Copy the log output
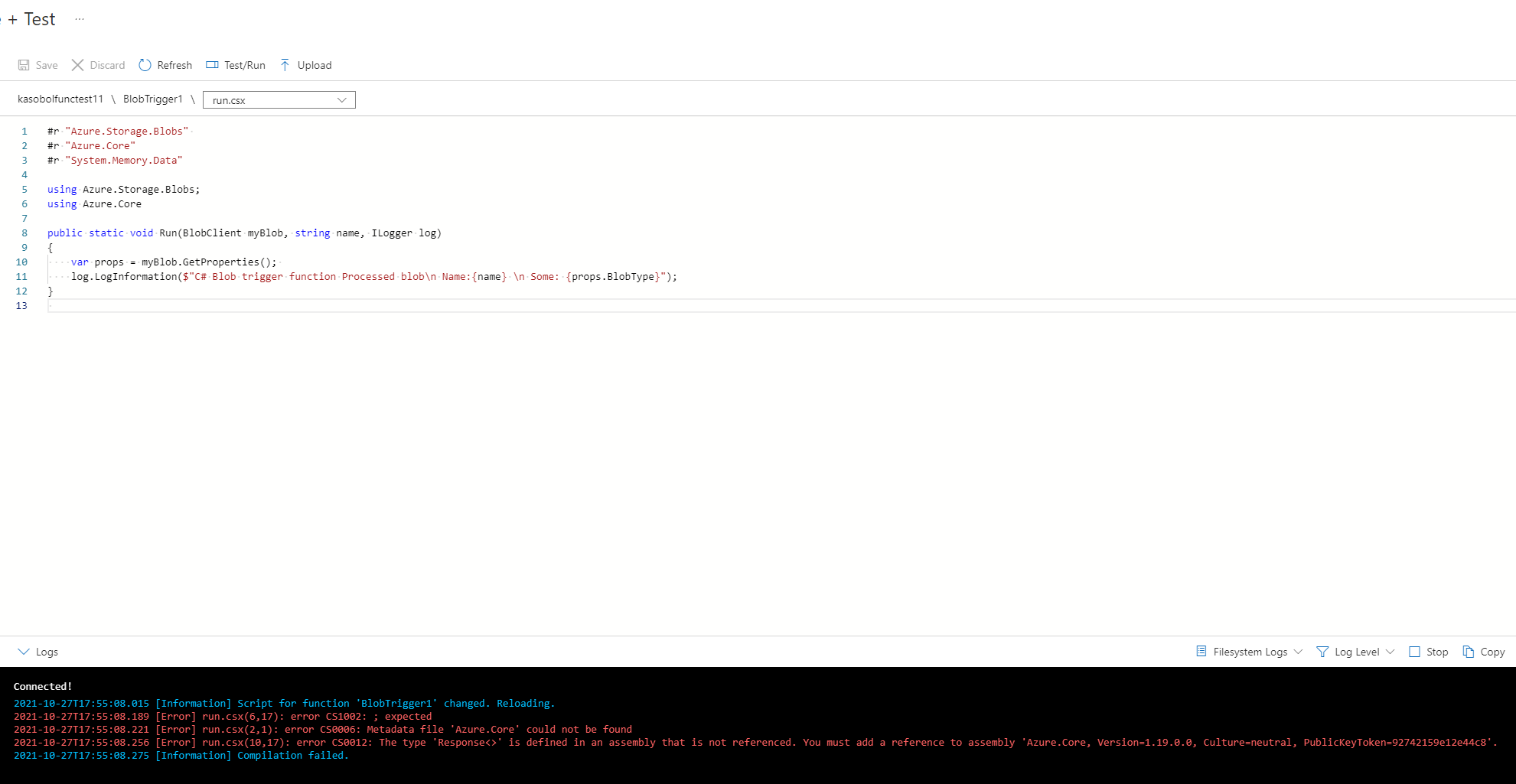1516x784 pixels. [1483, 651]
